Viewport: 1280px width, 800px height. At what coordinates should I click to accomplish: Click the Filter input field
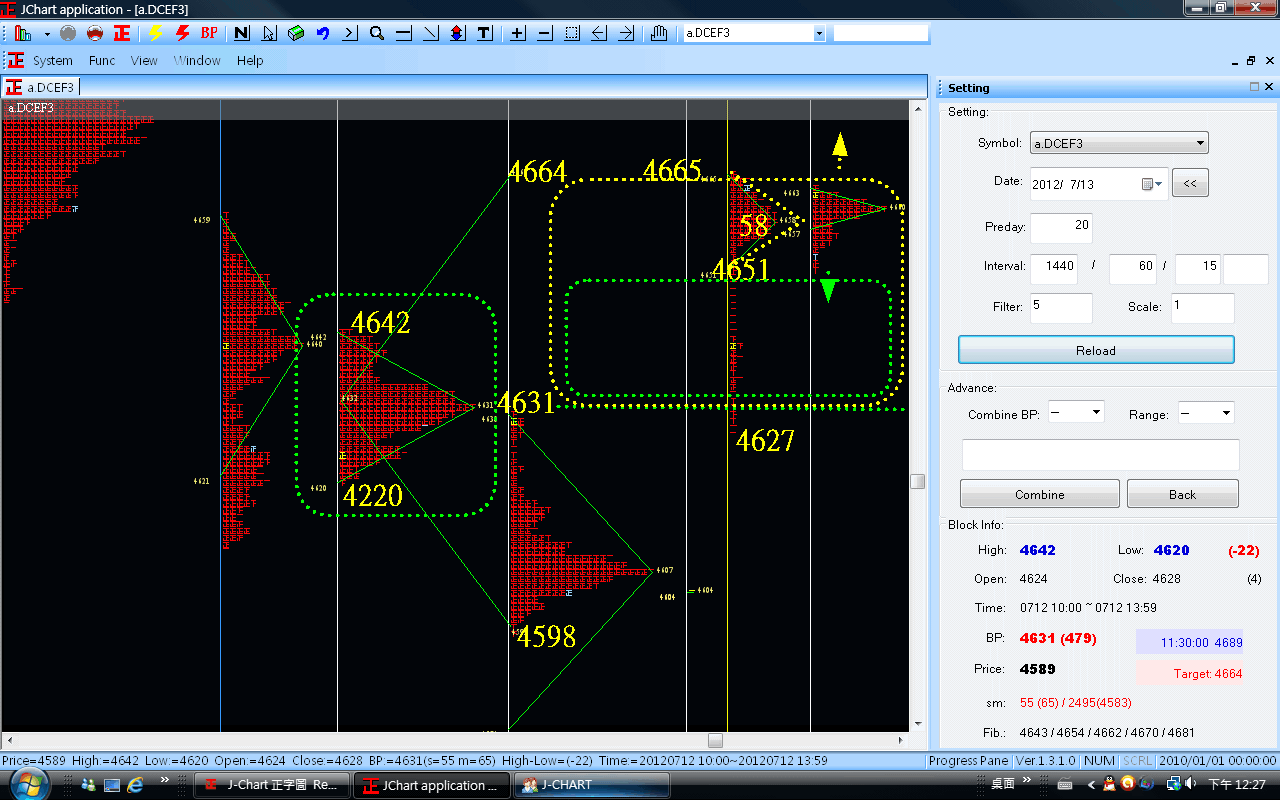[1061, 306]
